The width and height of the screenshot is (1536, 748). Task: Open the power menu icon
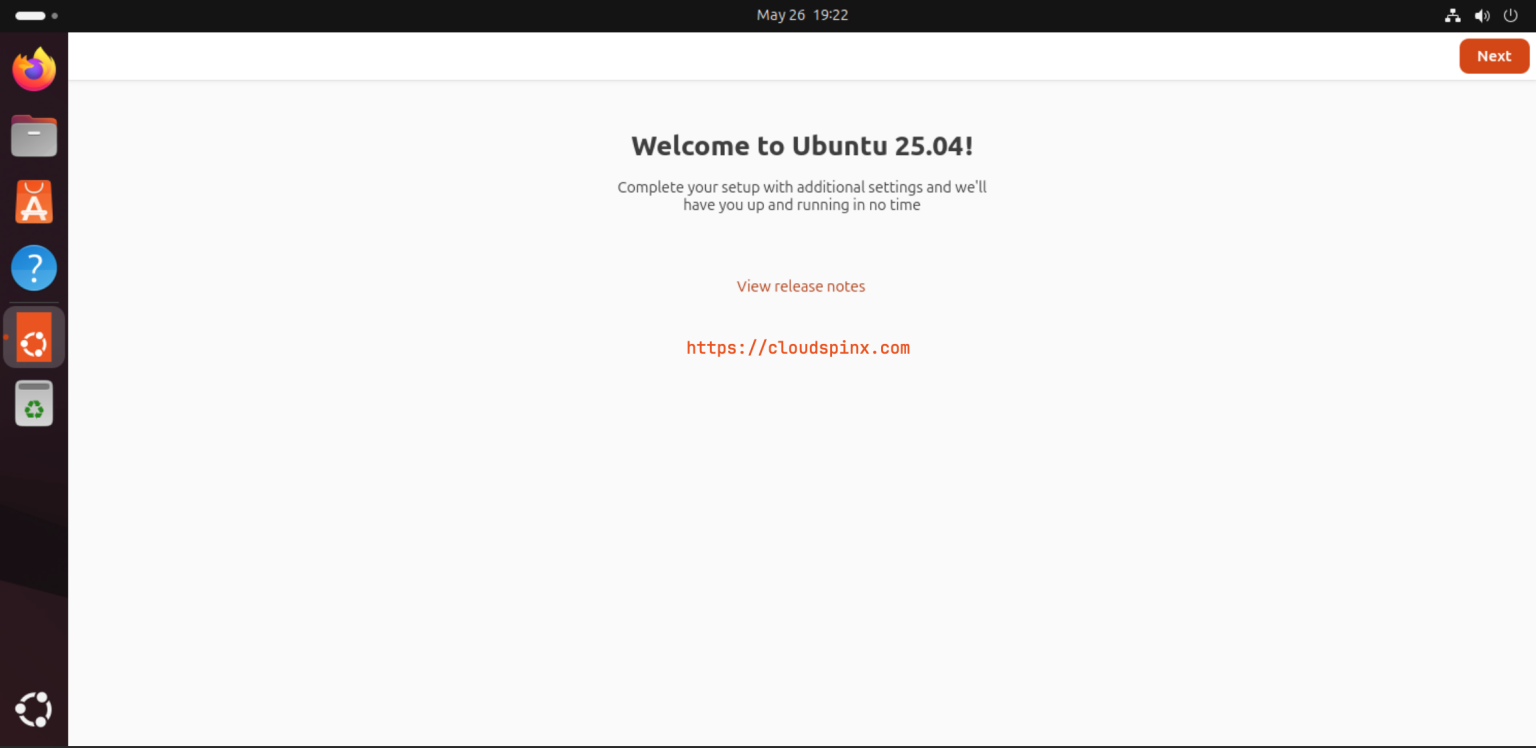[x=1511, y=16]
